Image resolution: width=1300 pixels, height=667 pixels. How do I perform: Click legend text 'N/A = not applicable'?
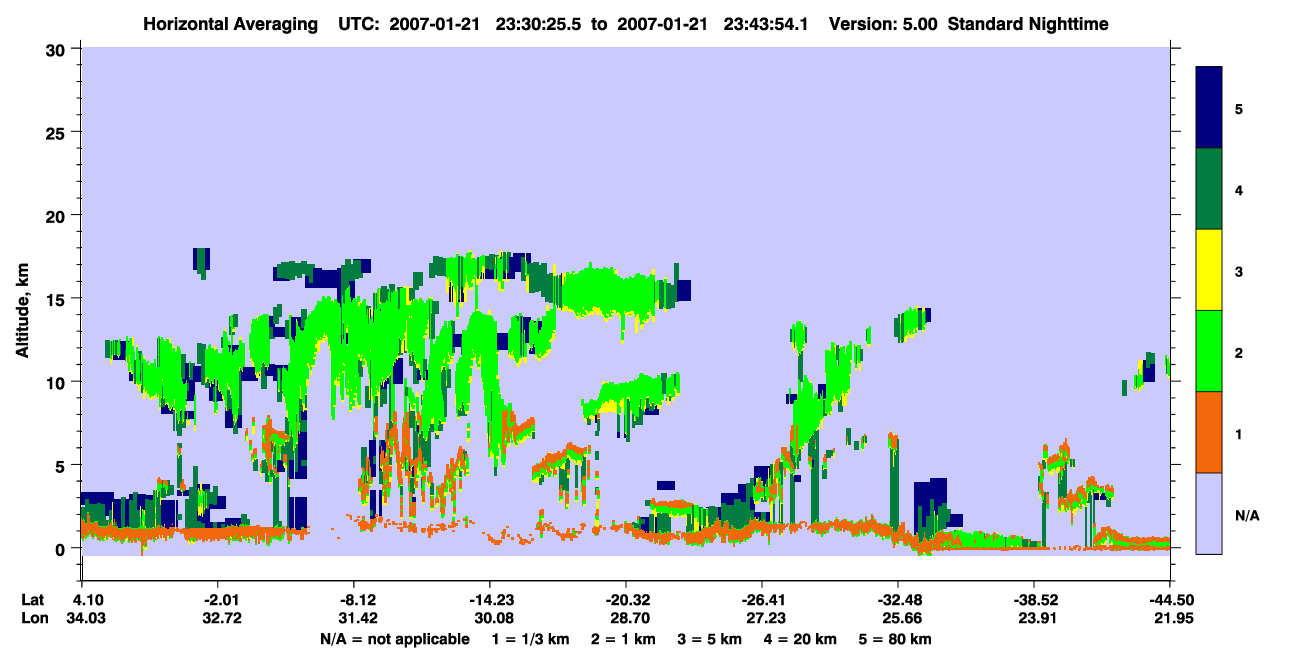tap(394, 639)
